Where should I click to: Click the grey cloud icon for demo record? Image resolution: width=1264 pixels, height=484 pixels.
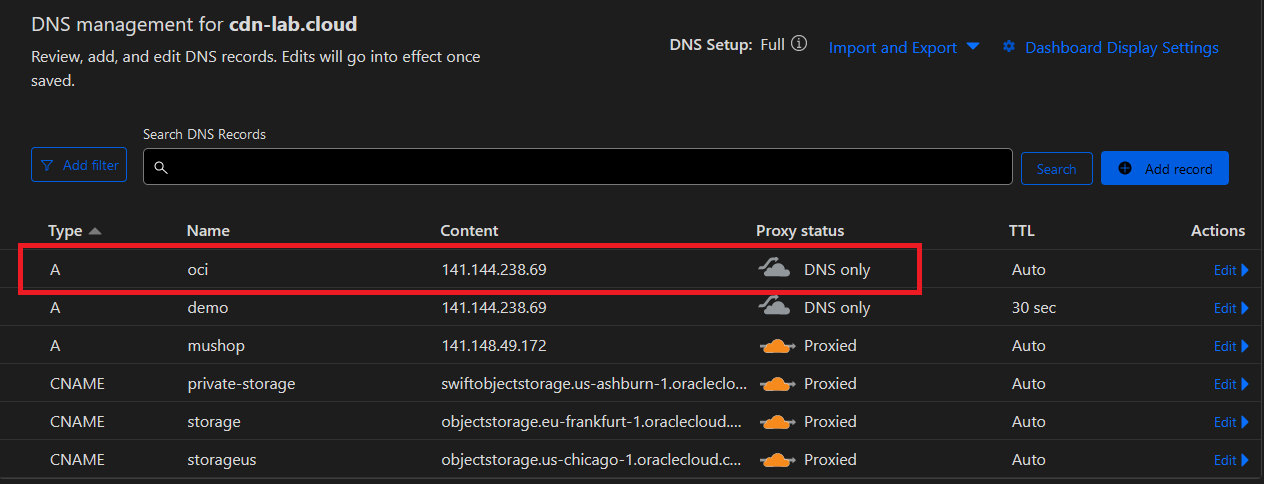click(776, 308)
